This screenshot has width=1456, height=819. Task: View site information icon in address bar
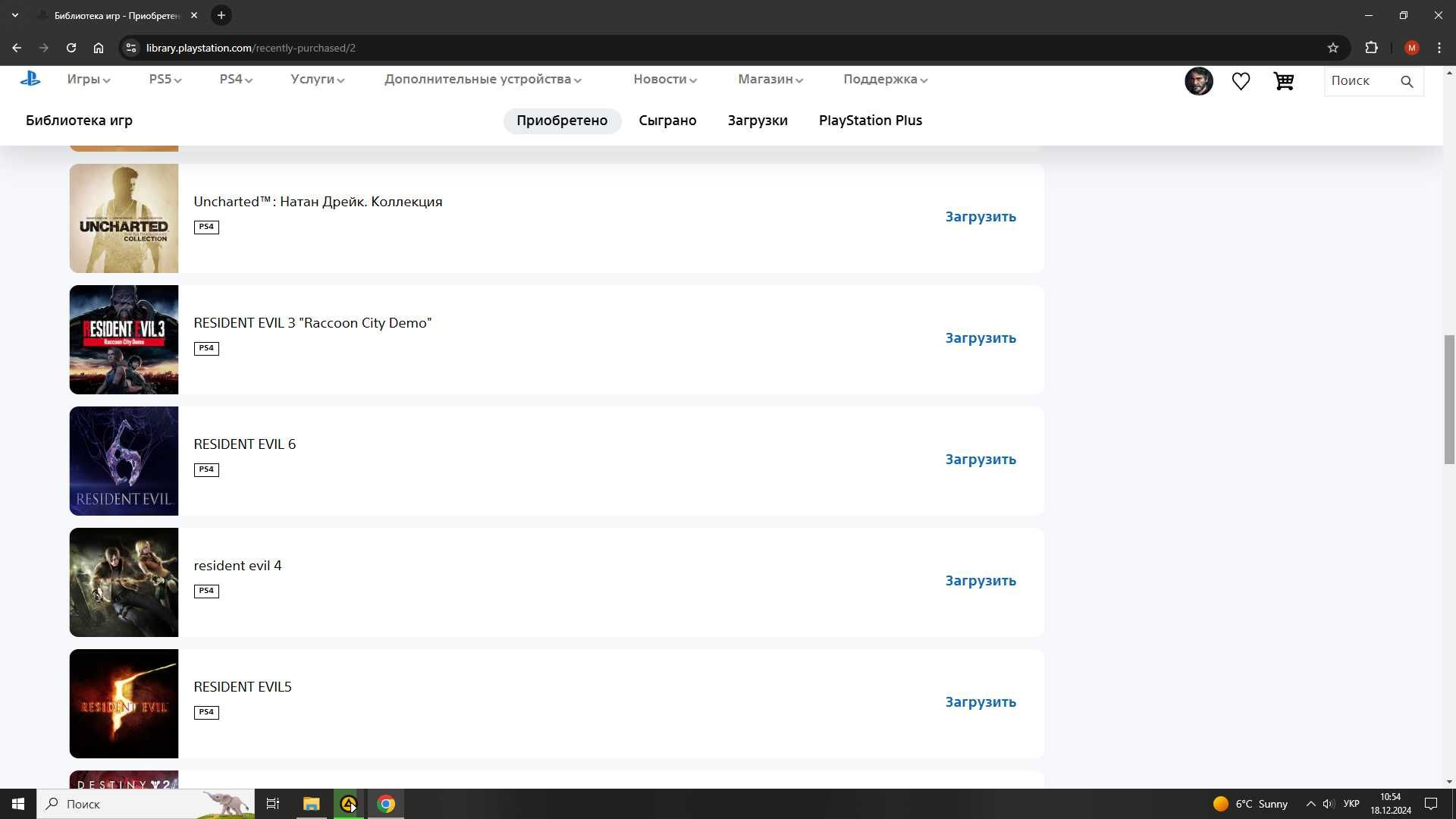coord(131,48)
